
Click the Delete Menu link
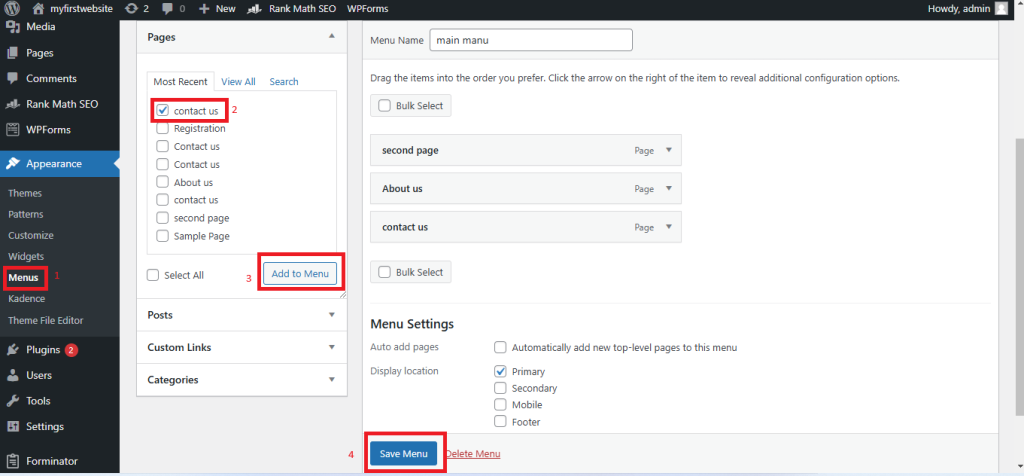click(x=473, y=454)
